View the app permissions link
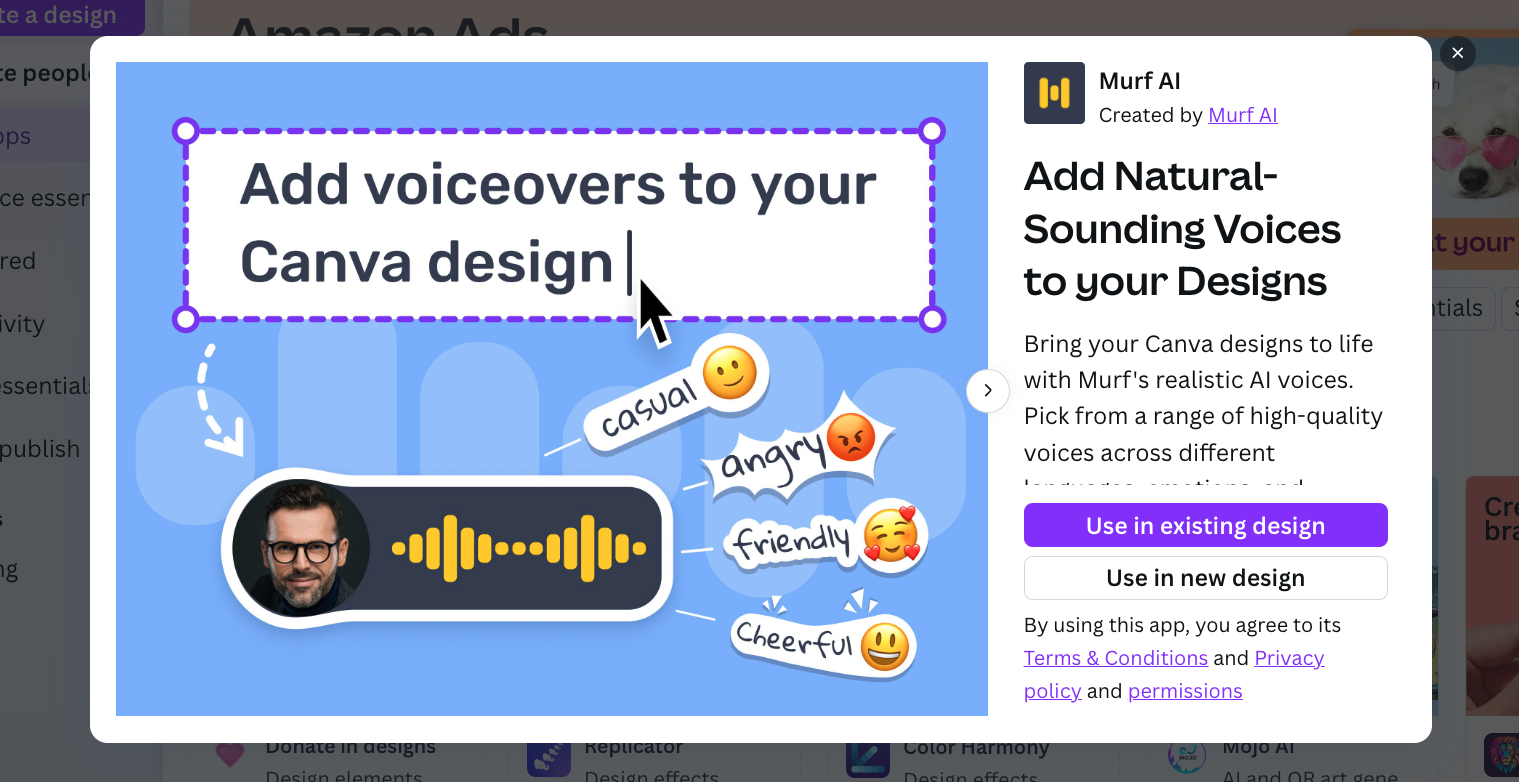 [x=1185, y=691]
